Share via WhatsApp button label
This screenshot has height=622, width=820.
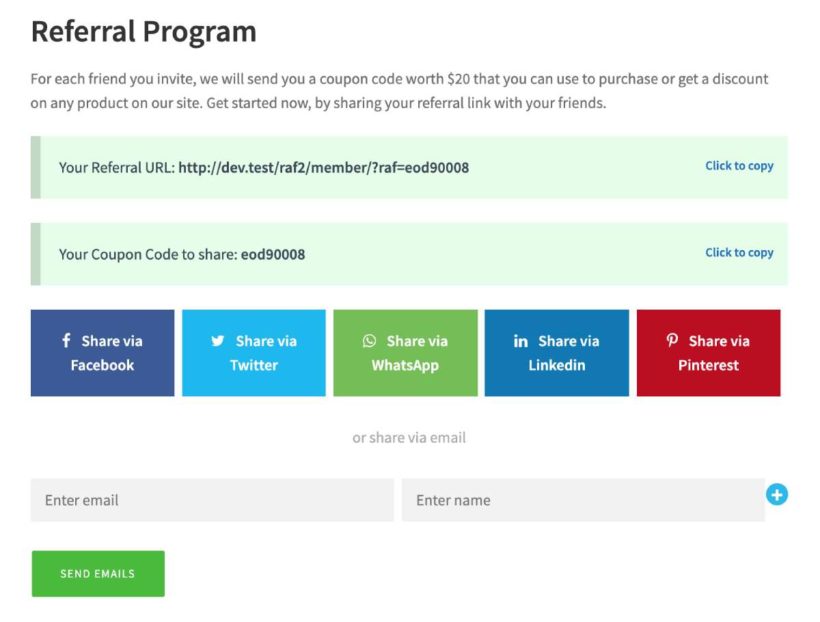coord(405,353)
